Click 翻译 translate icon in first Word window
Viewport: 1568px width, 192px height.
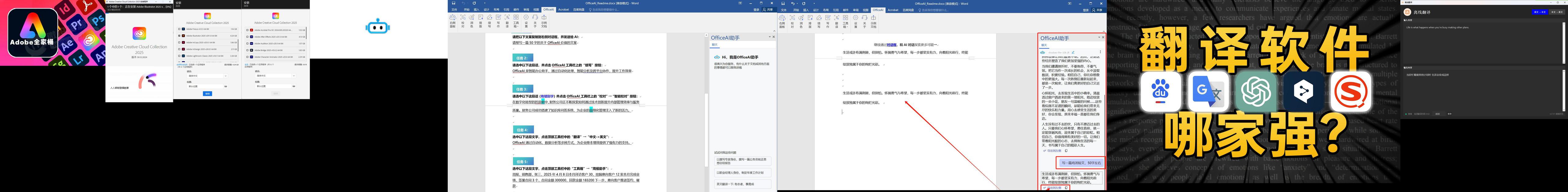click(507, 21)
